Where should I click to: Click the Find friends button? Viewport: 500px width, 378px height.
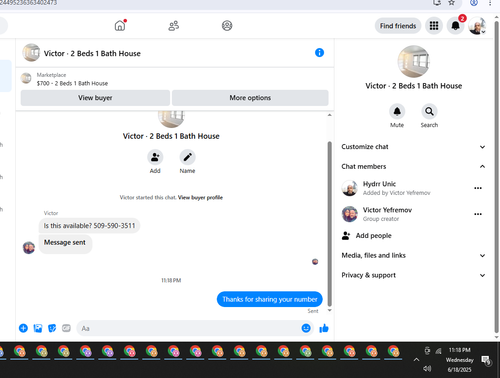pyautogui.click(x=398, y=26)
